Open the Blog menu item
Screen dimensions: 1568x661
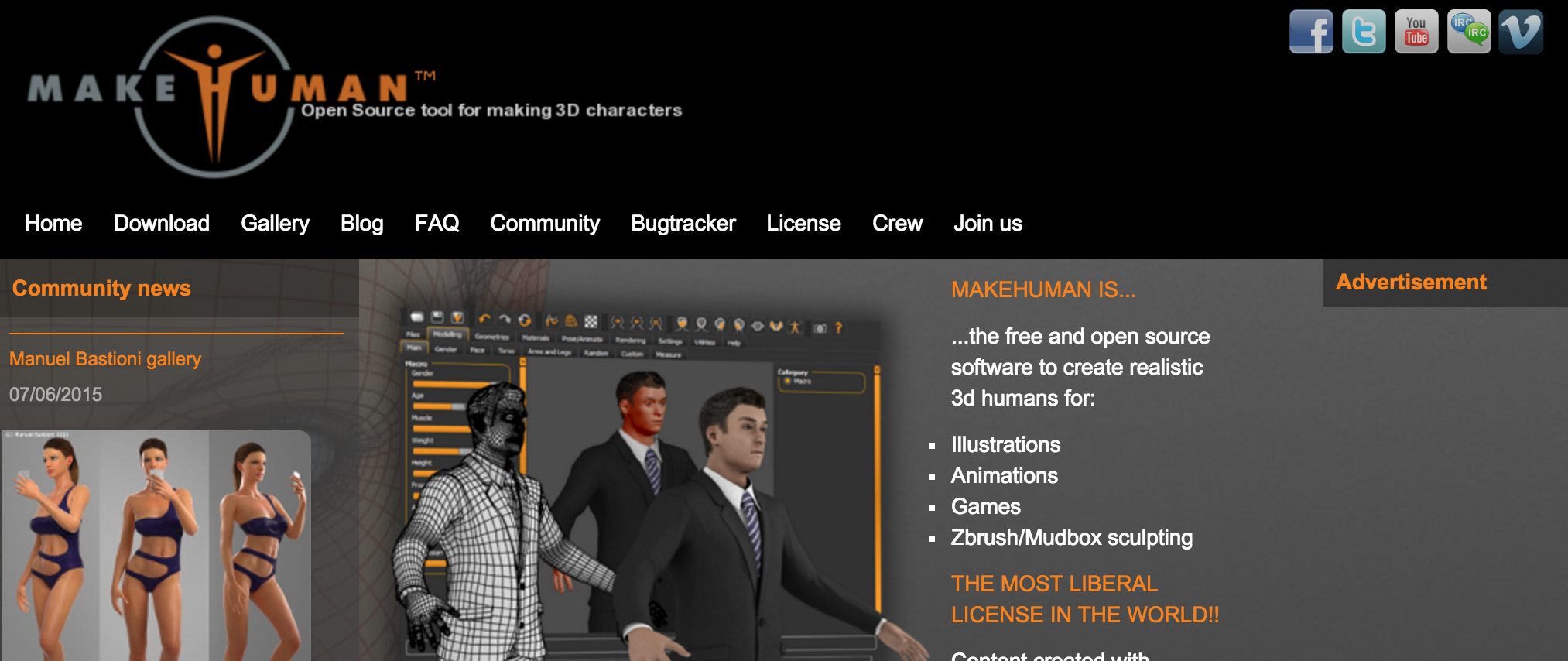361,224
